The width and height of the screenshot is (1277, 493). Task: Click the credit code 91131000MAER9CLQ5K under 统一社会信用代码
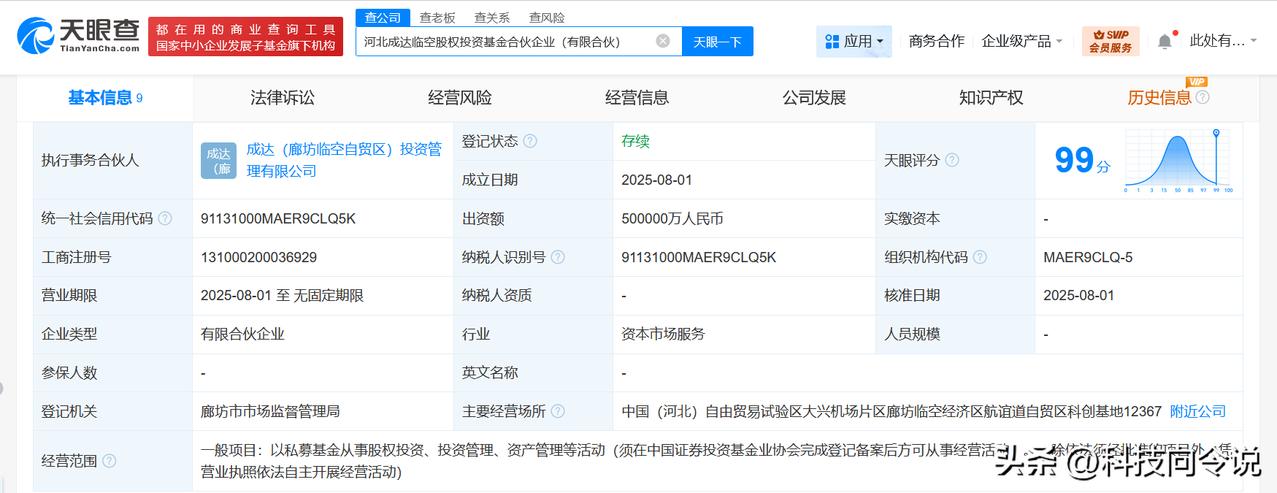coord(277,218)
